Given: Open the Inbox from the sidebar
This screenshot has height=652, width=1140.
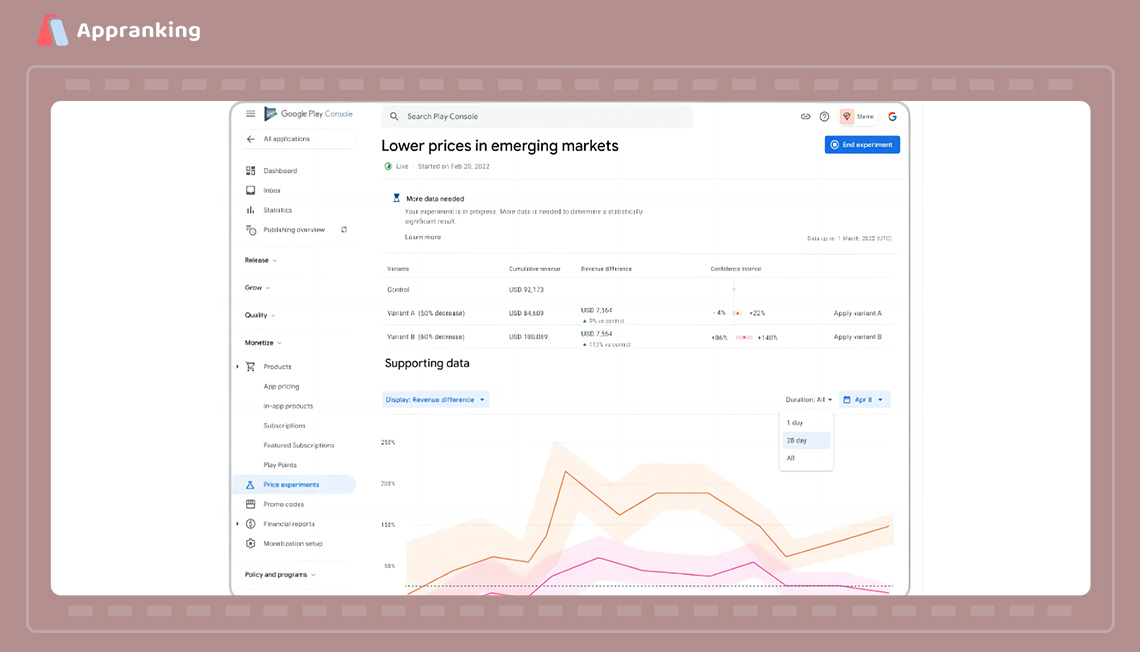Looking at the screenshot, I should (274, 190).
